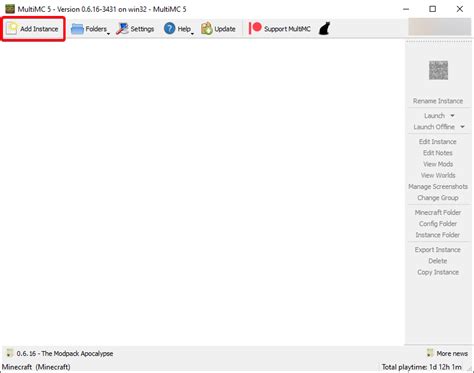Click the black cat icon
Screen dimensions: 474x373
coord(324,29)
